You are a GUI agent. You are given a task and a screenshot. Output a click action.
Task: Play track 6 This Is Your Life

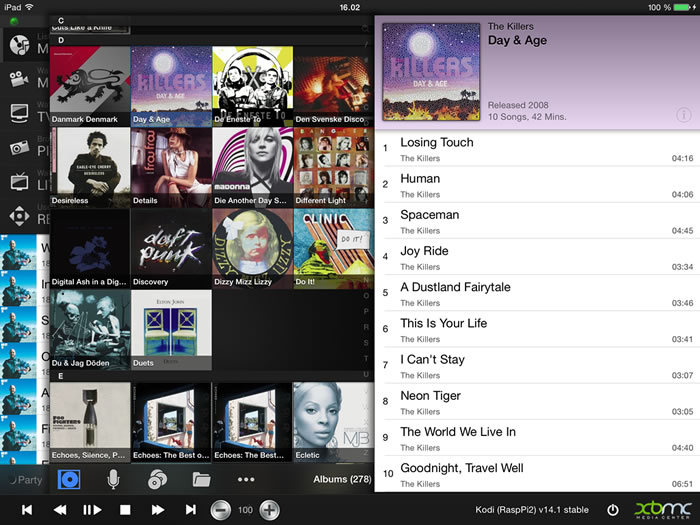tap(537, 329)
